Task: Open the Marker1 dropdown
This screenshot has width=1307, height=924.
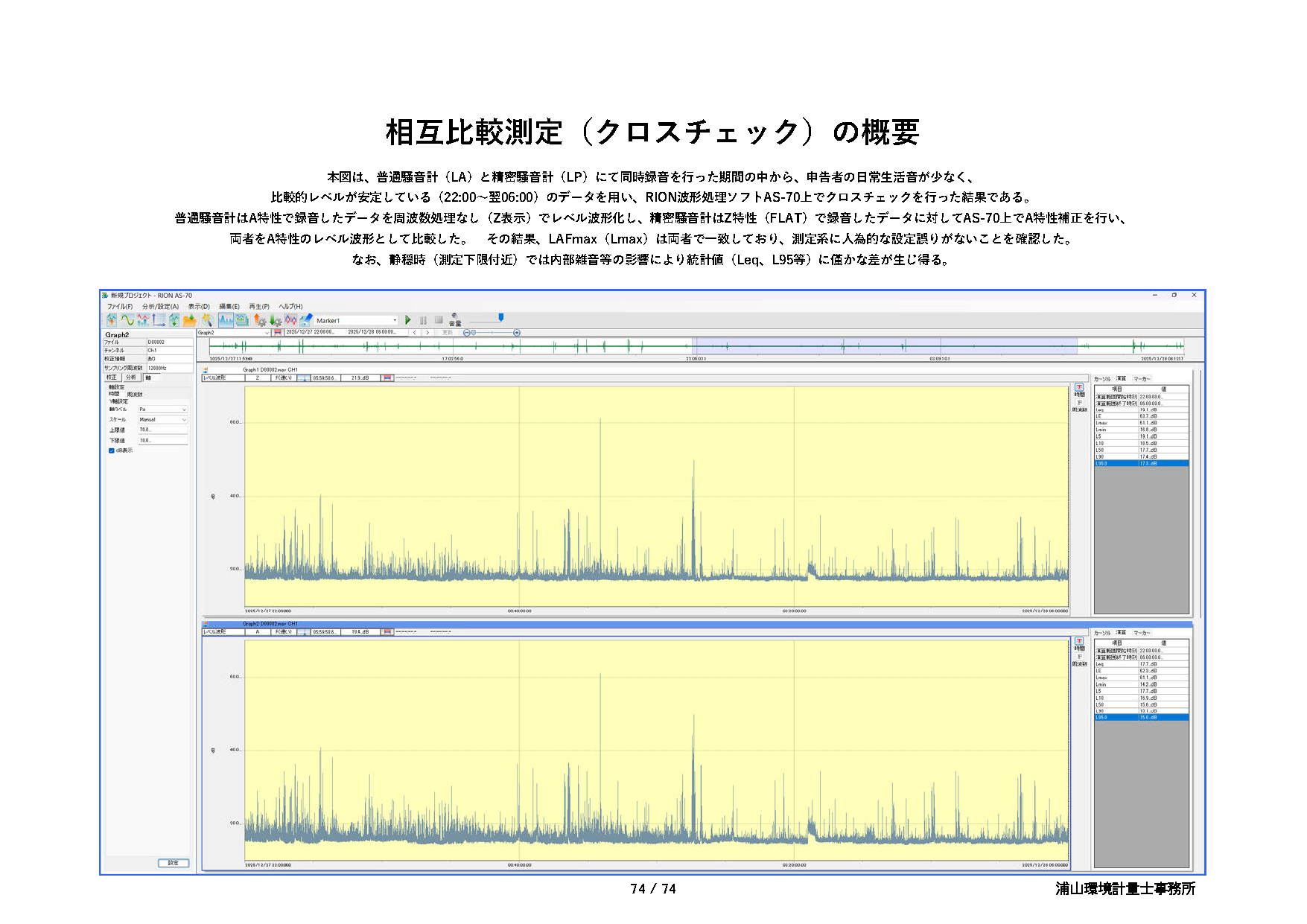Action: point(395,320)
